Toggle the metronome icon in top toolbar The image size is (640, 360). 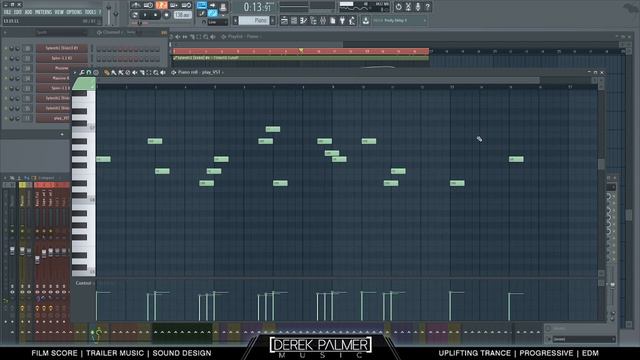tap(136, 5)
